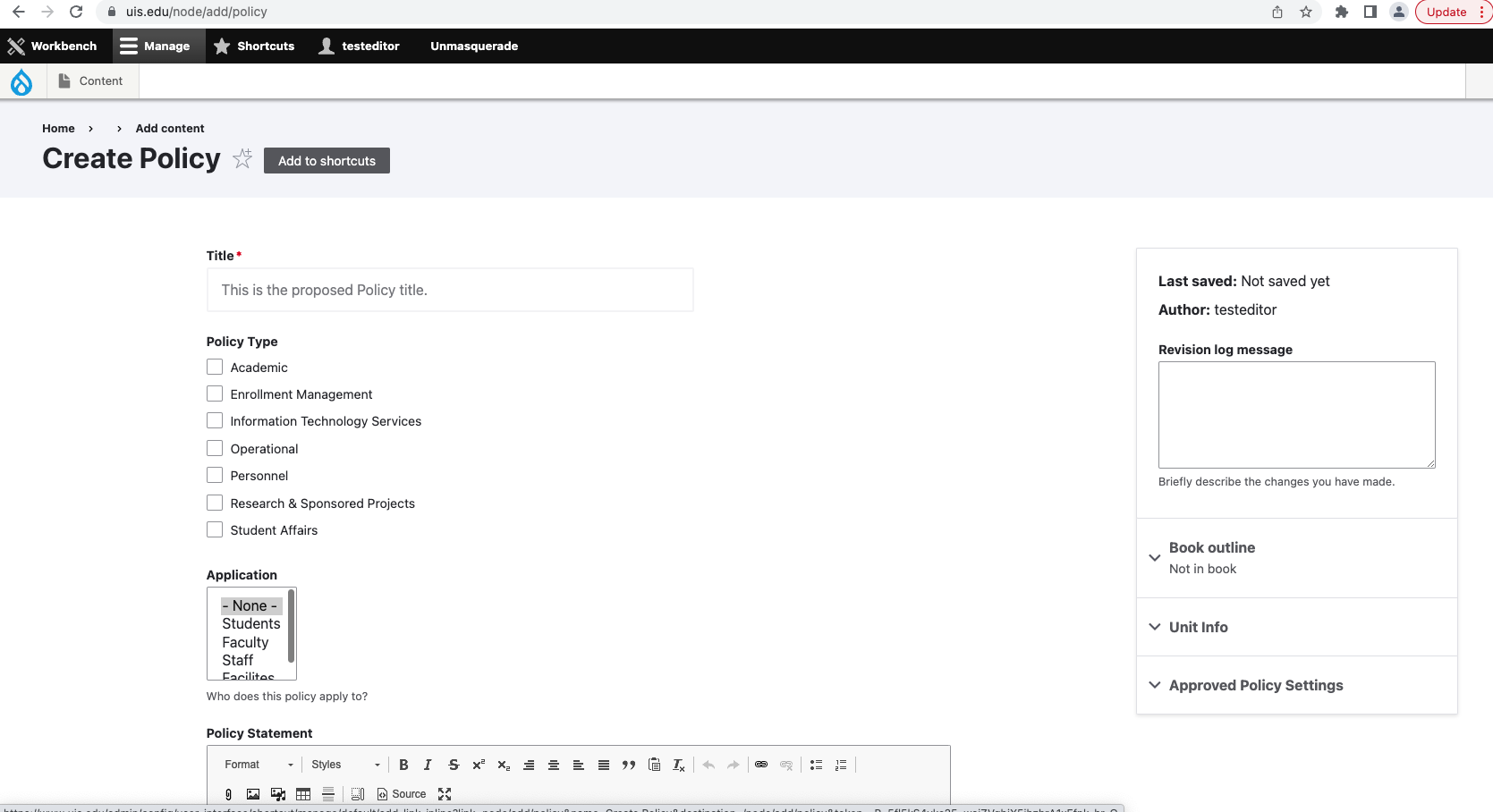The height and width of the screenshot is (812, 1493).
Task: Insert a link with the chain icon
Action: click(x=761, y=765)
